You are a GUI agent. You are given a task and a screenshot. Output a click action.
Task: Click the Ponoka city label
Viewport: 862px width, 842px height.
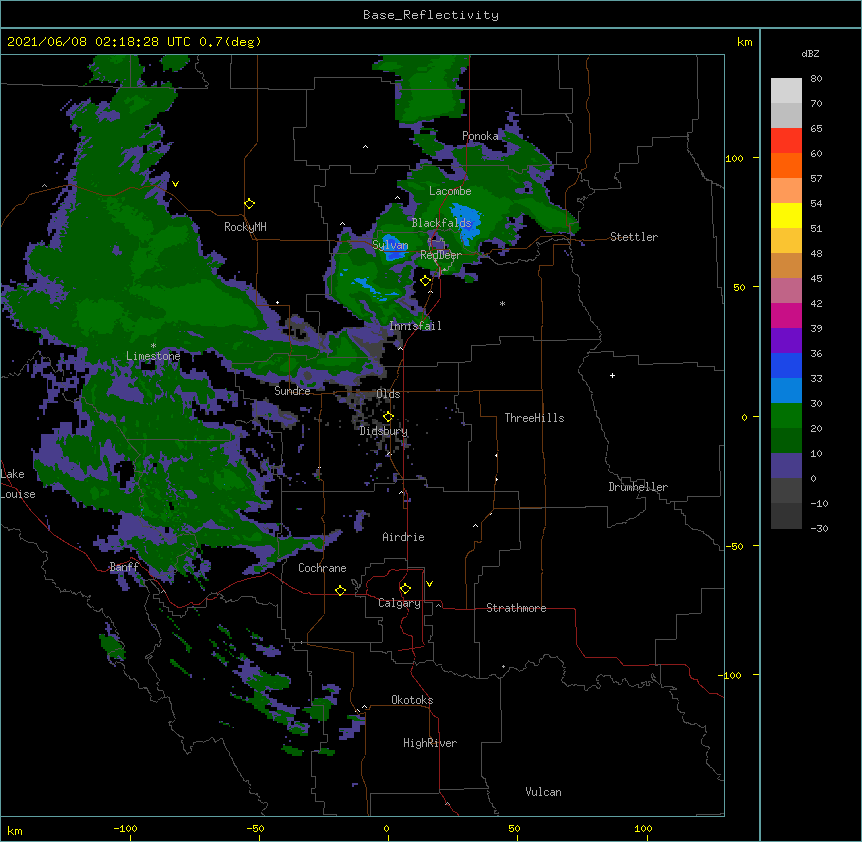coord(480,136)
